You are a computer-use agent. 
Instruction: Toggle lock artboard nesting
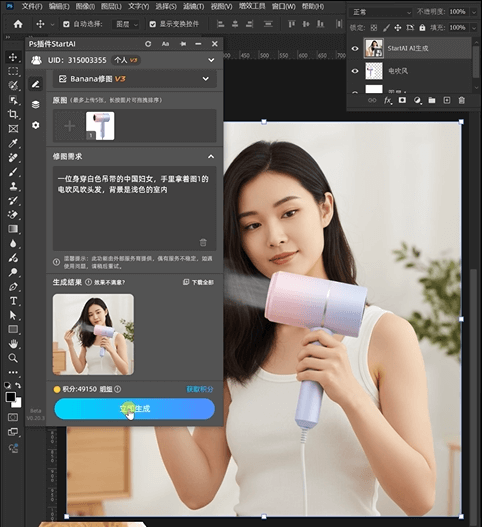click(x=410, y=28)
